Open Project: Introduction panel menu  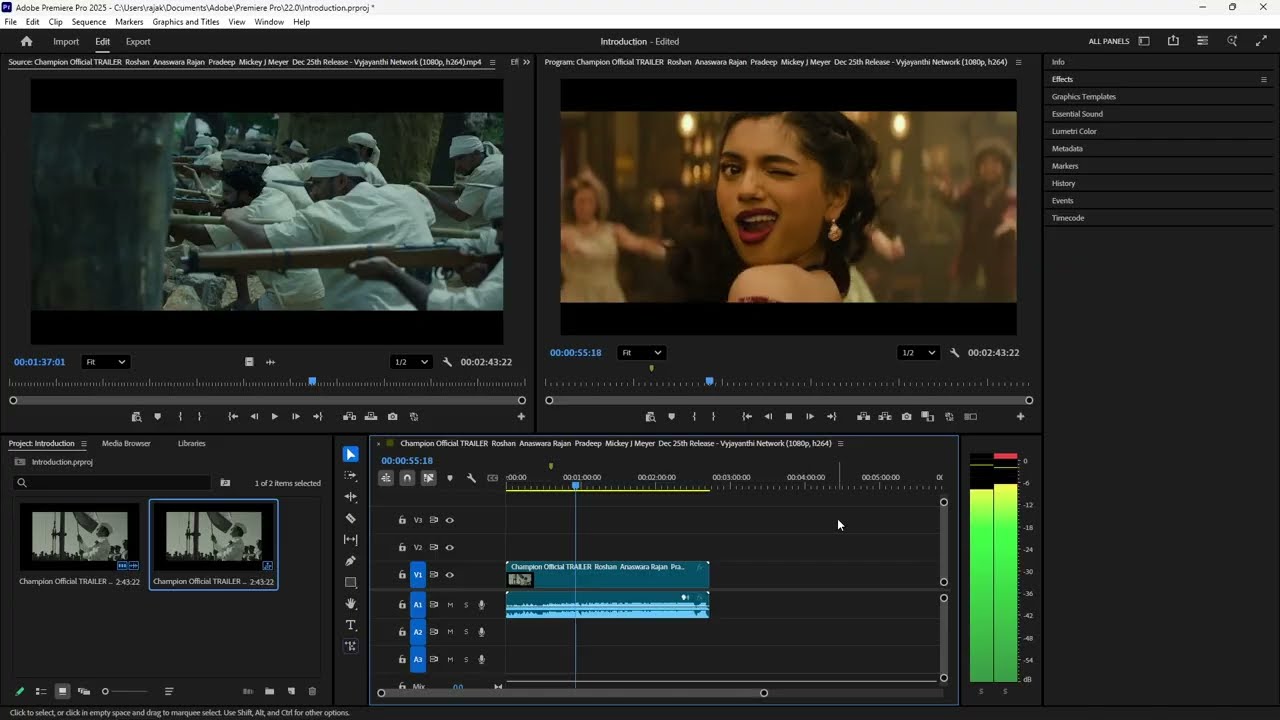(x=84, y=443)
